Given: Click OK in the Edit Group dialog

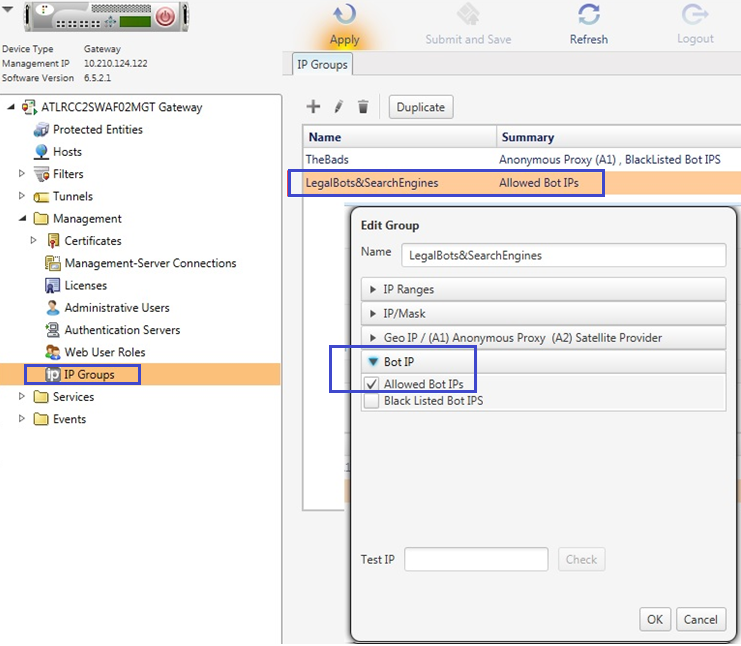Looking at the screenshot, I should (655, 619).
